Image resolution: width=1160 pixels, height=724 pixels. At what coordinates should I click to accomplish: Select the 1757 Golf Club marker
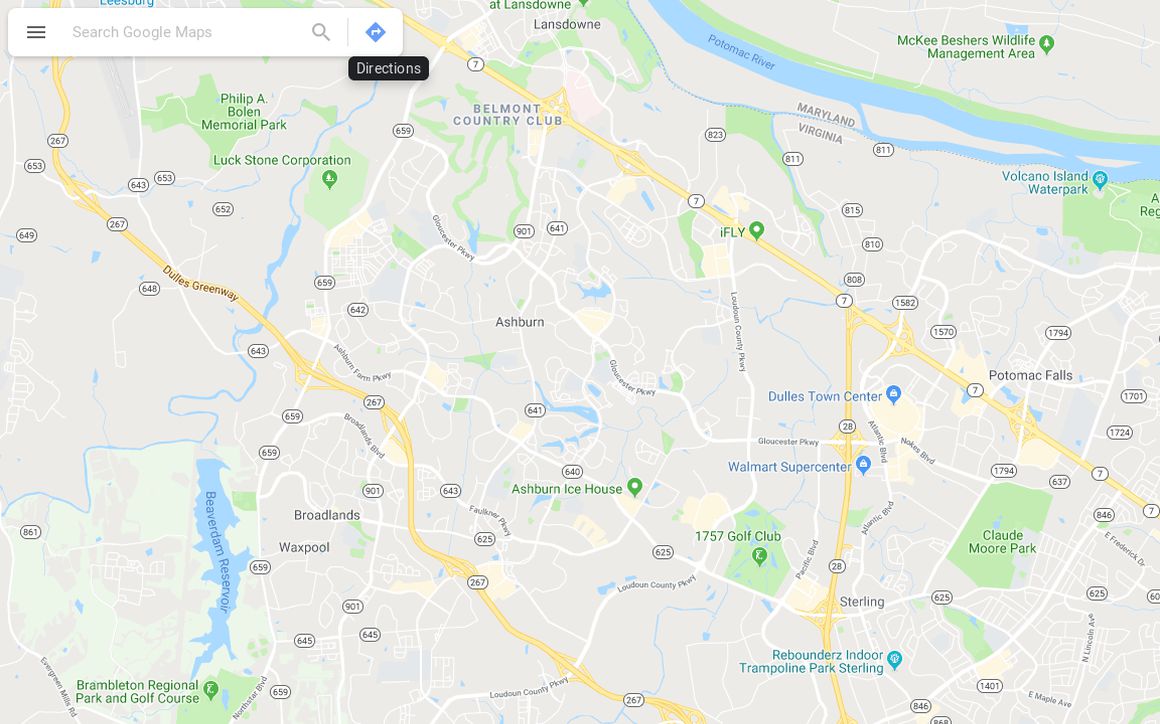pyautogui.click(x=759, y=555)
